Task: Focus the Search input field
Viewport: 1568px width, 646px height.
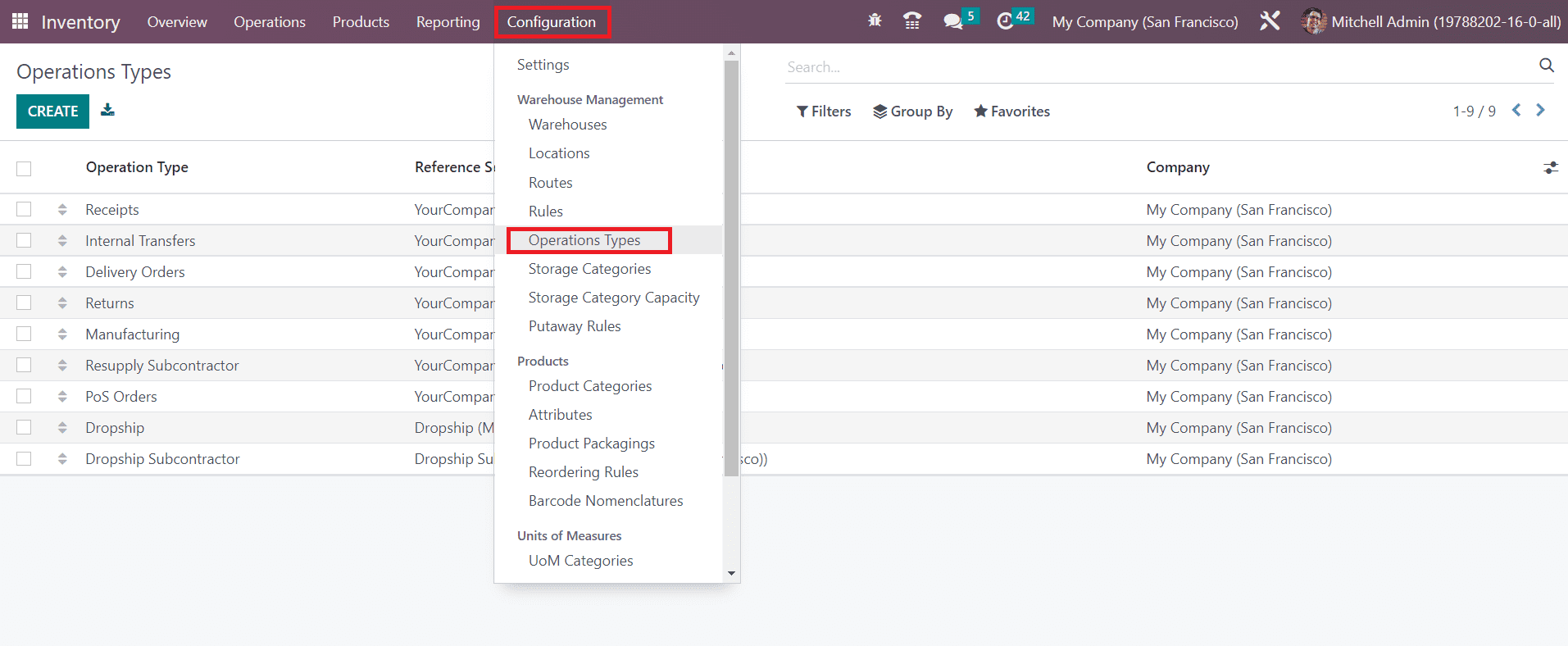Action: click(x=1156, y=67)
